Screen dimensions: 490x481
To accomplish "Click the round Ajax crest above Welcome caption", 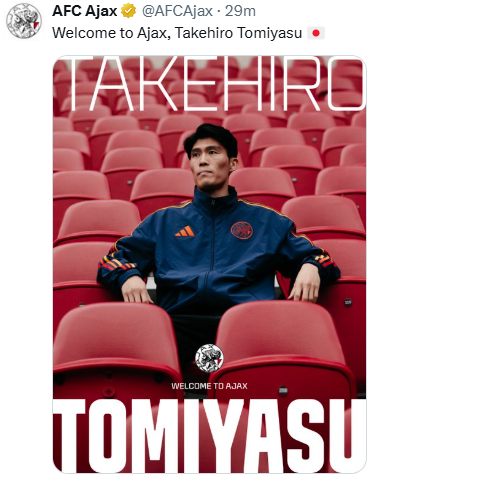I will [209, 358].
